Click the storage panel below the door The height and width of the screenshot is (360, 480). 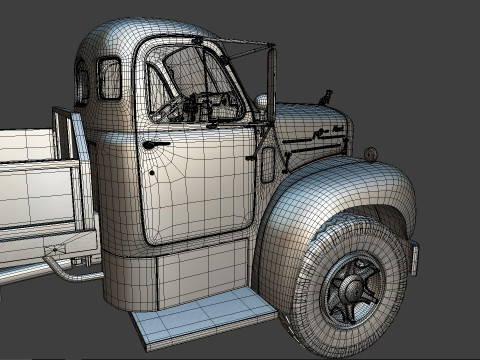point(203,273)
